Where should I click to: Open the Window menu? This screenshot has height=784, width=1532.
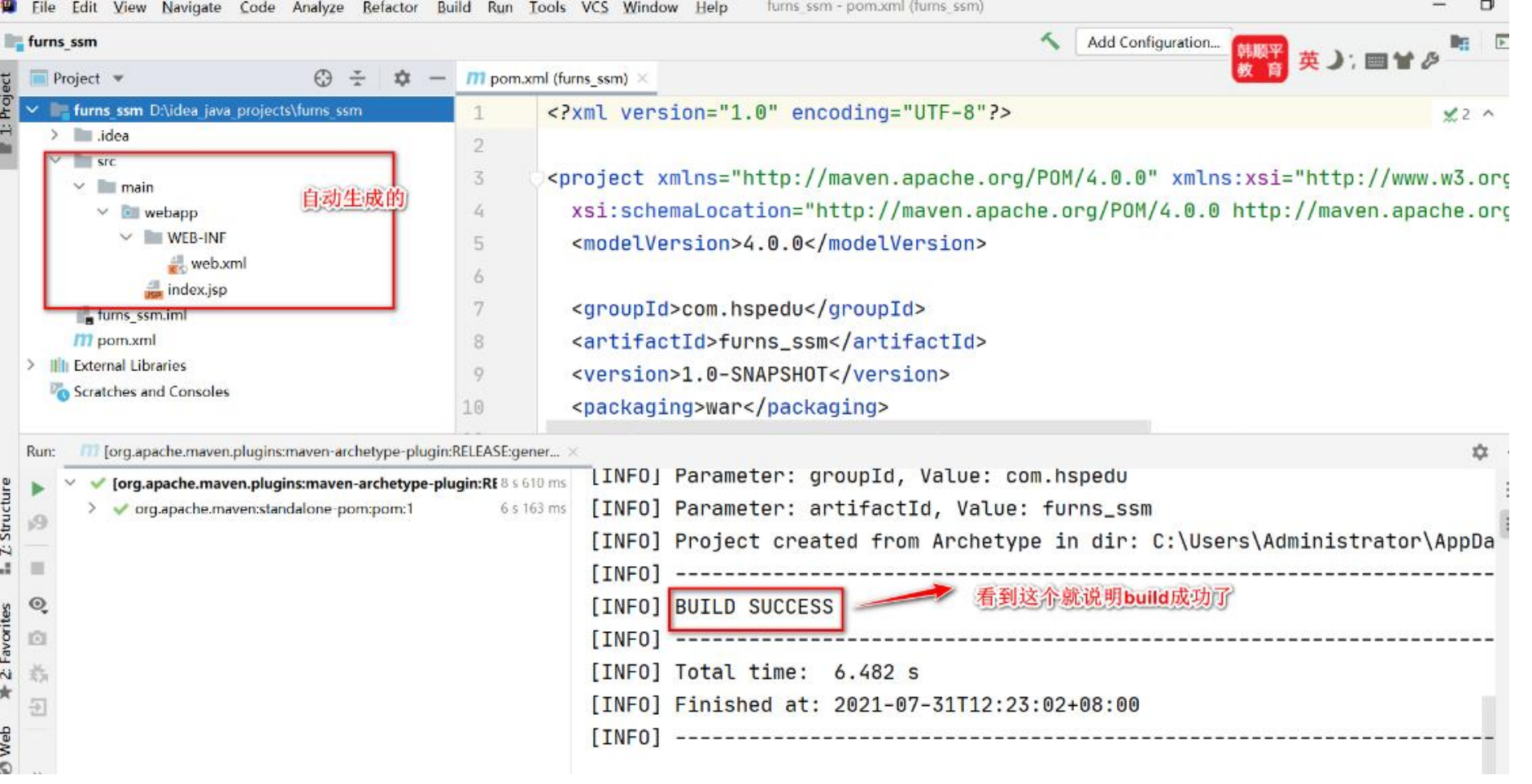coord(649,7)
